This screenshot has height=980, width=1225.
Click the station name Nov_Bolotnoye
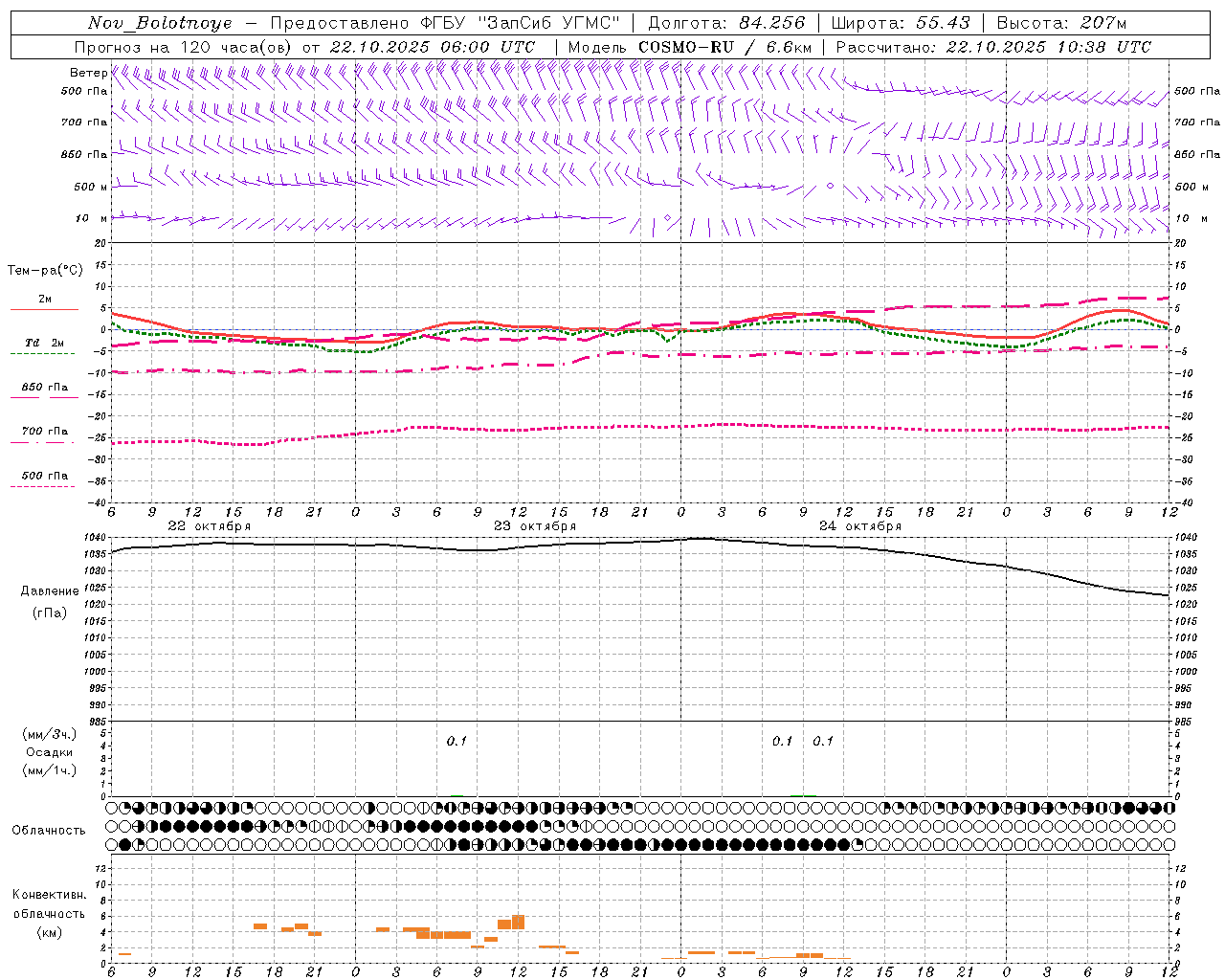160,23
